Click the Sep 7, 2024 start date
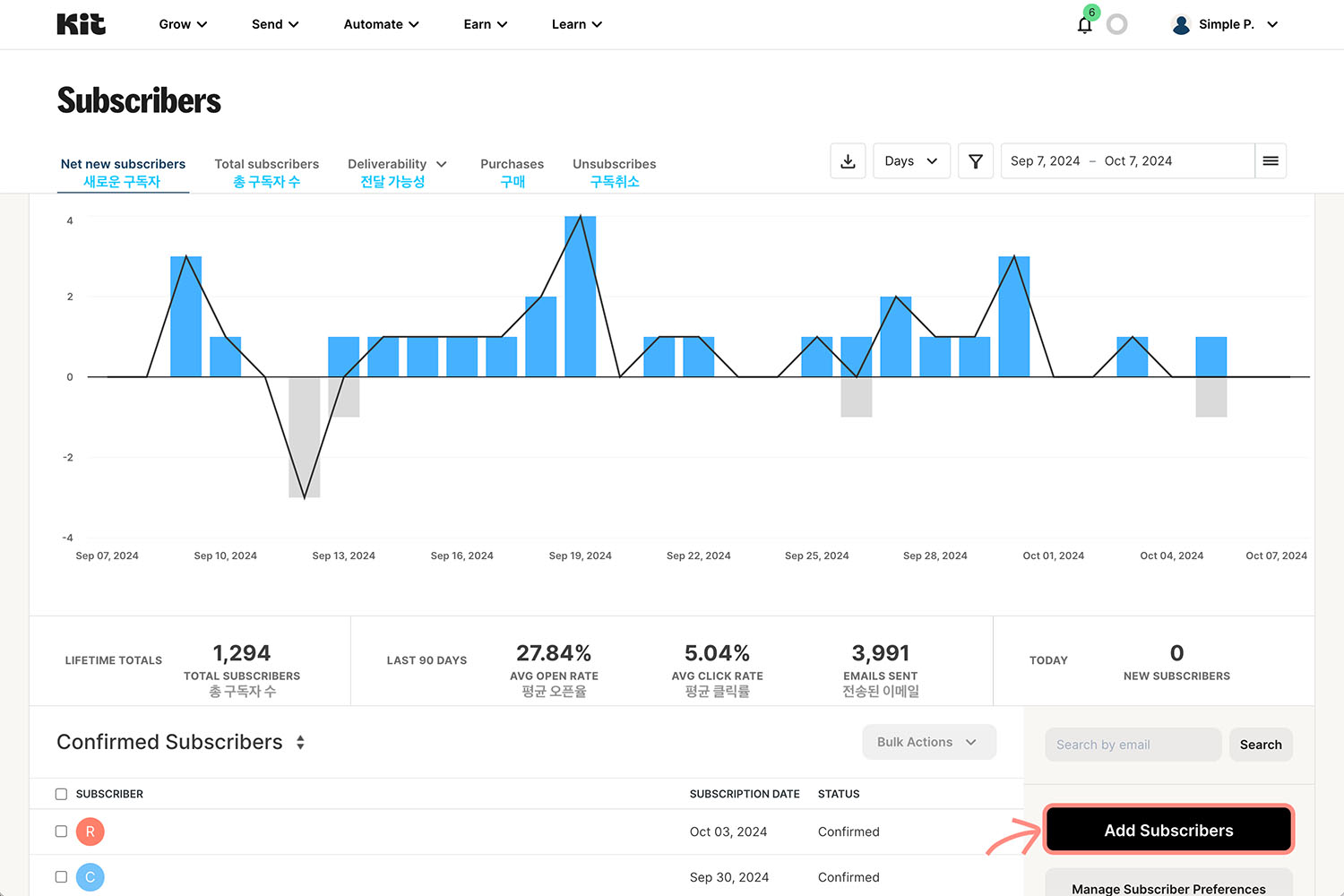 click(1045, 161)
